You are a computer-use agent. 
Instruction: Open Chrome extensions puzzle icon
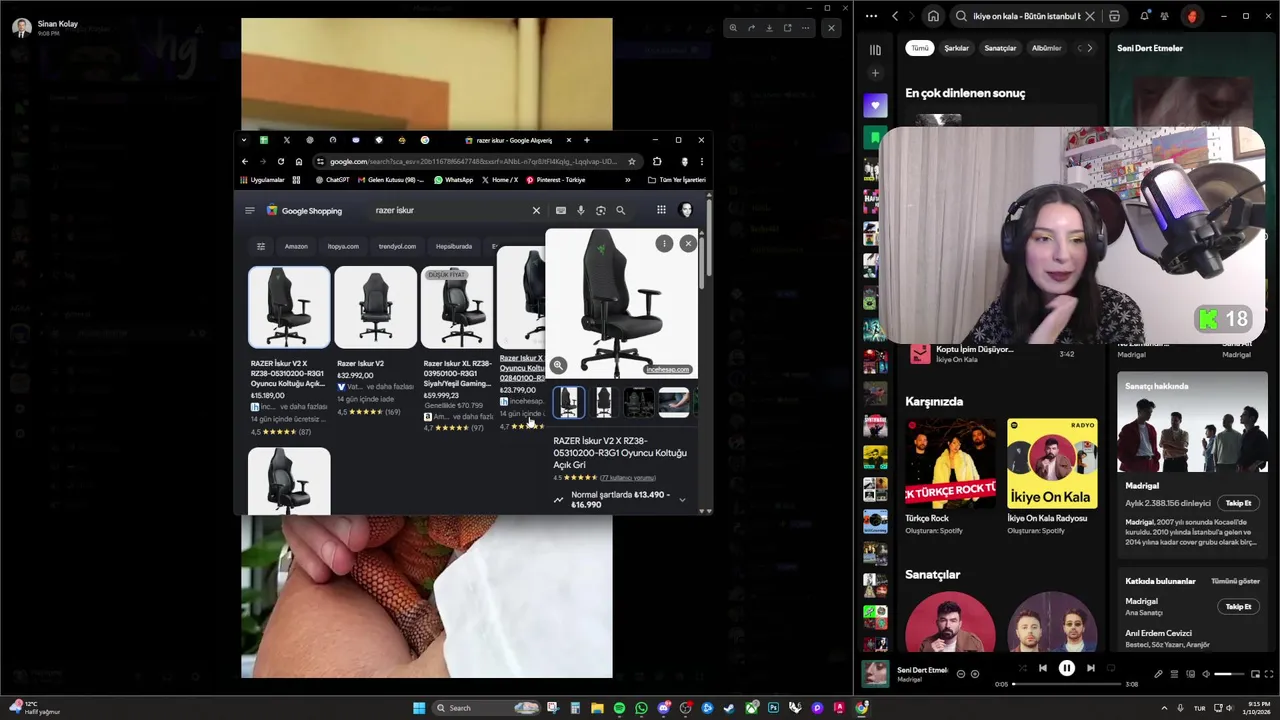[x=657, y=161]
